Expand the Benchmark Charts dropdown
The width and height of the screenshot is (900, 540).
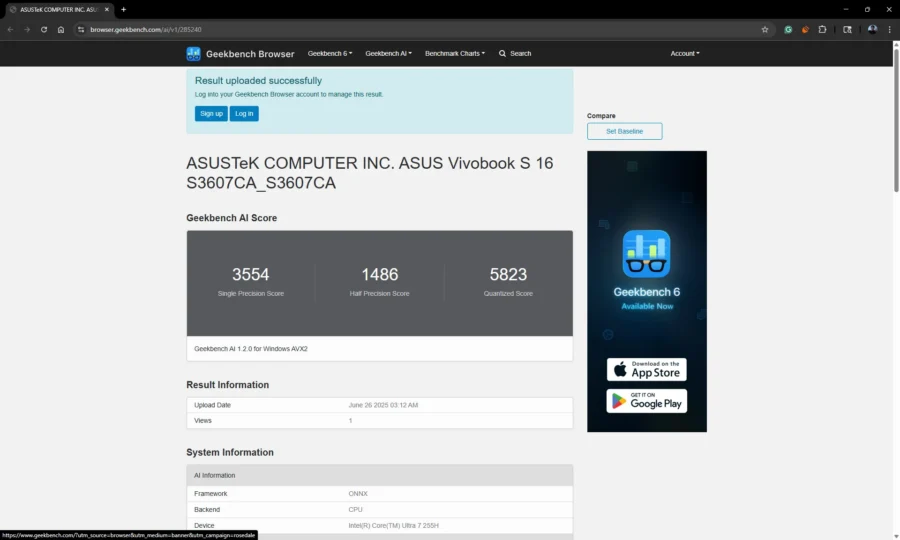pyautogui.click(x=455, y=53)
